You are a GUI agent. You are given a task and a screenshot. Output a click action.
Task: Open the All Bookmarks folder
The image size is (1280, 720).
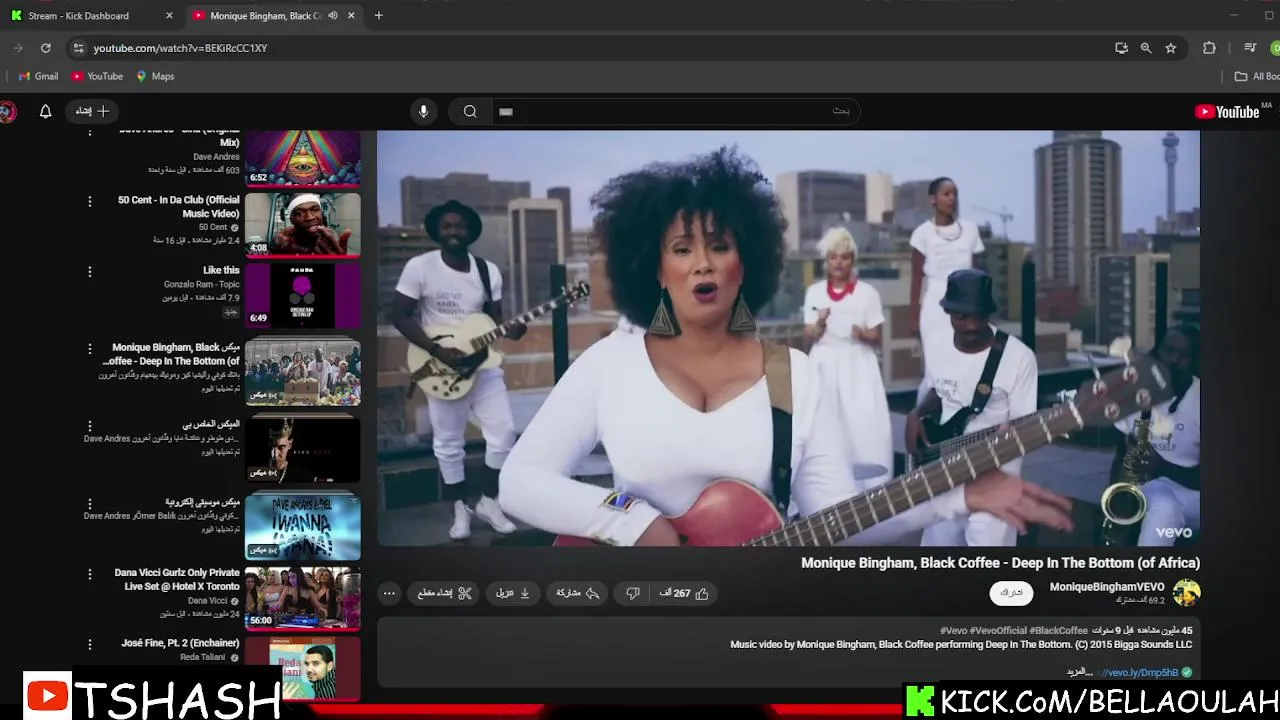point(1257,76)
